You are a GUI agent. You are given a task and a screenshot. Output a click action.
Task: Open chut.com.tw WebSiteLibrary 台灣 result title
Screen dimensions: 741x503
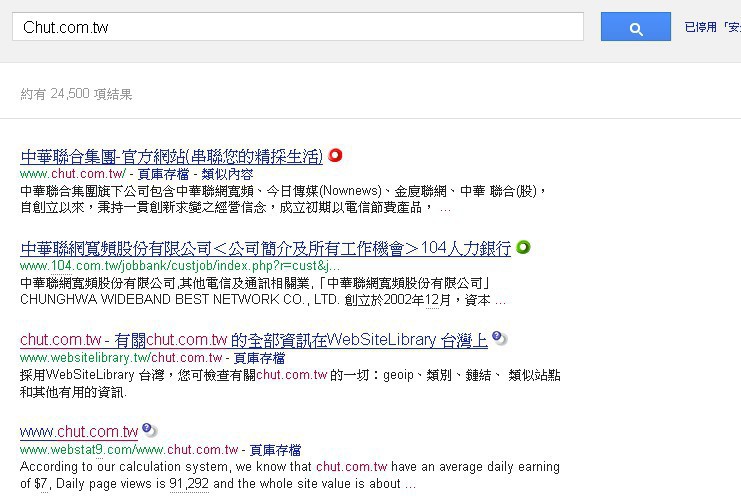pyautogui.click(x=254, y=340)
